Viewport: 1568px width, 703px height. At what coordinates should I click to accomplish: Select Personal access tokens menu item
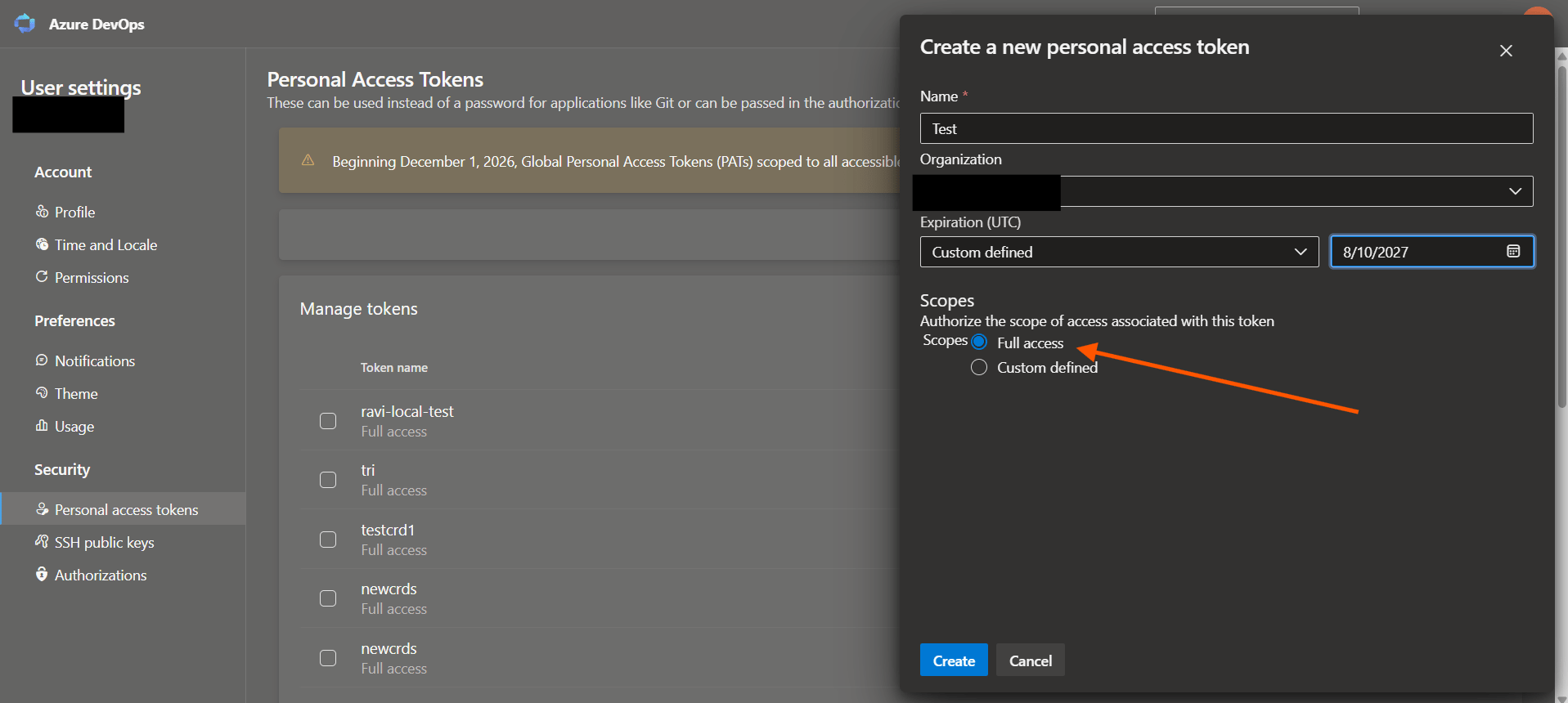coord(123,508)
